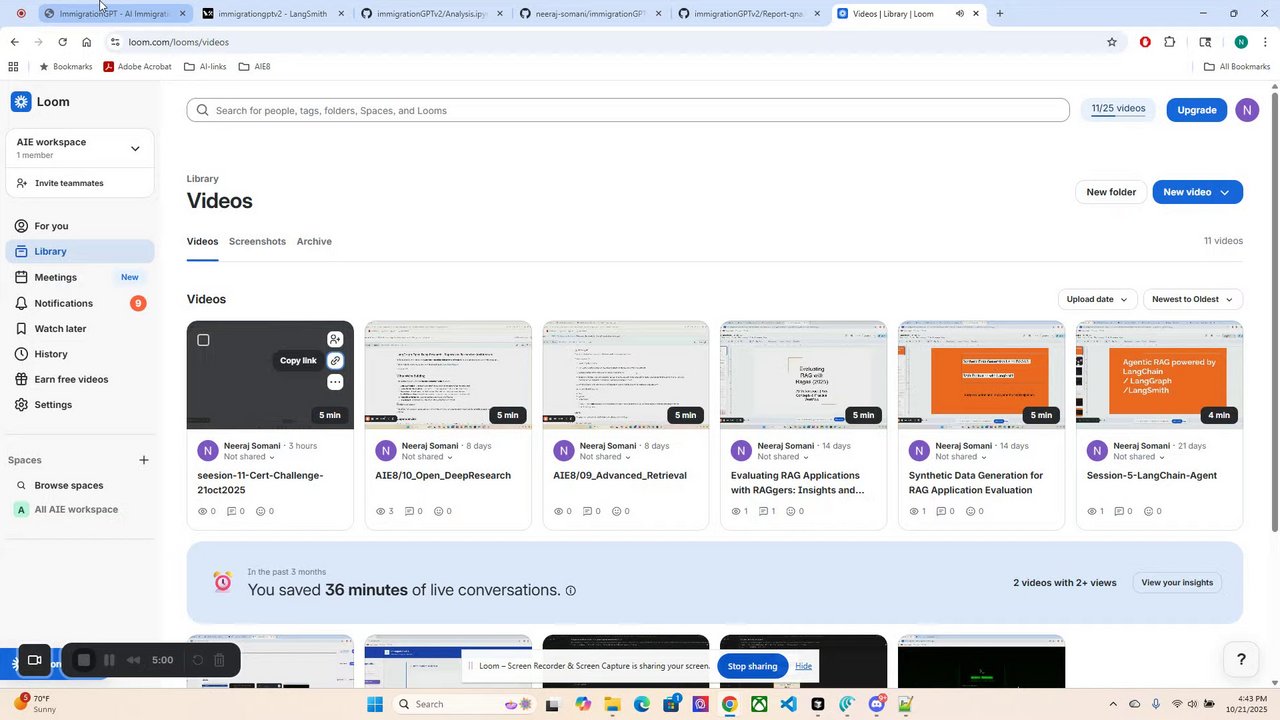Click the New folder button
The width and height of the screenshot is (1280, 720).
pos(1111,192)
